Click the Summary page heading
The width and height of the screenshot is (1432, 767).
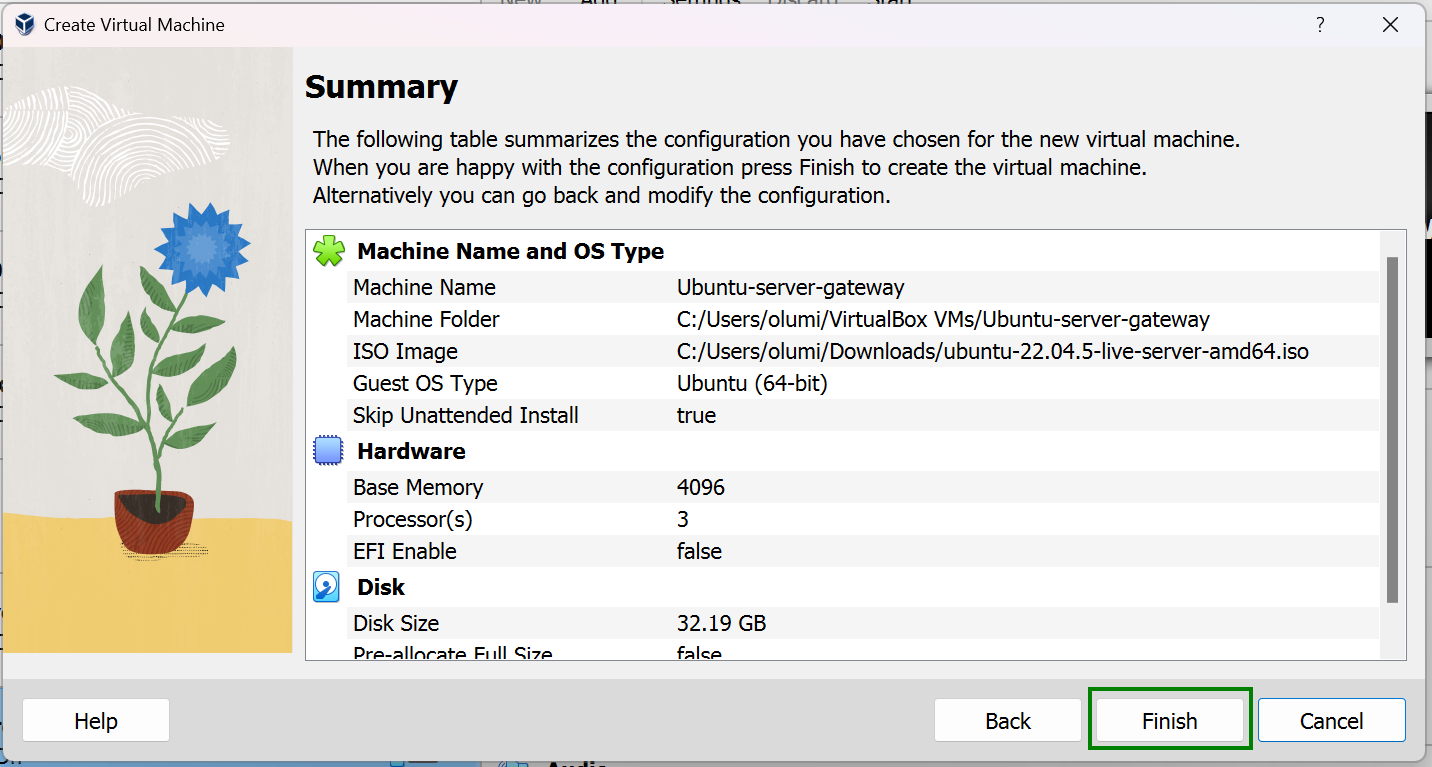(x=381, y=87)
